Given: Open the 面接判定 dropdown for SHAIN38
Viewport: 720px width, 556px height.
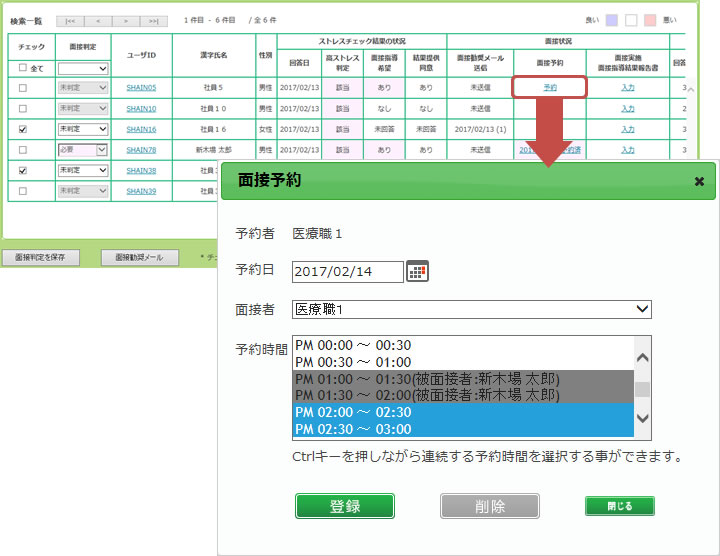Looking at the screenshot, I should point(83,170).
